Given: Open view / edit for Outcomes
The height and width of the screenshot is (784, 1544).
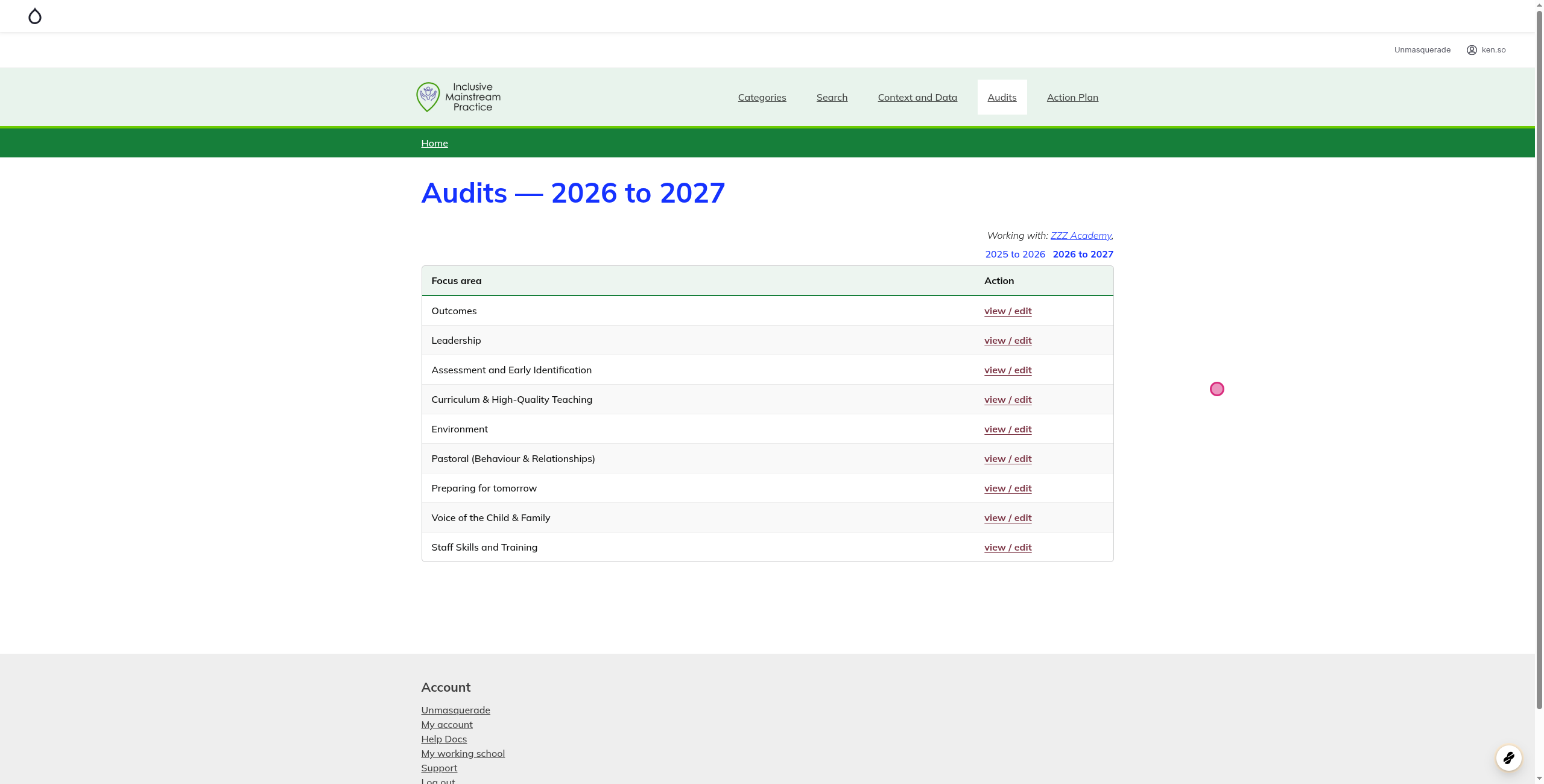Looking at the screenshot, I should (1008, 311).
